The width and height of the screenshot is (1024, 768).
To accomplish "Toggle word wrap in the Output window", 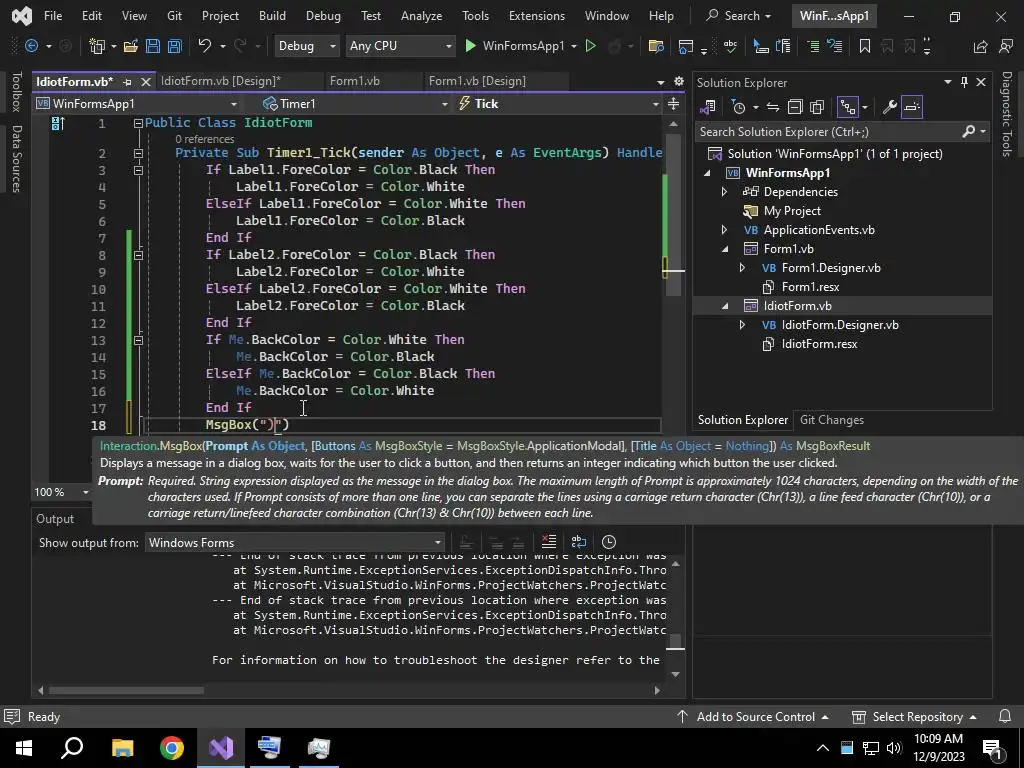I will coord(579,542).
